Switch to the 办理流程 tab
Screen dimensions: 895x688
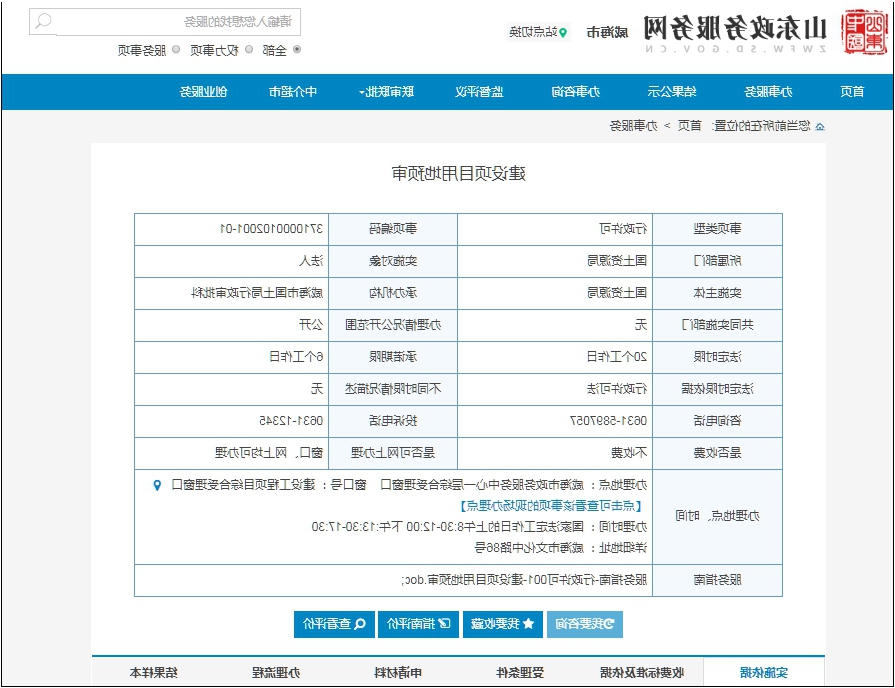(276, 673)
